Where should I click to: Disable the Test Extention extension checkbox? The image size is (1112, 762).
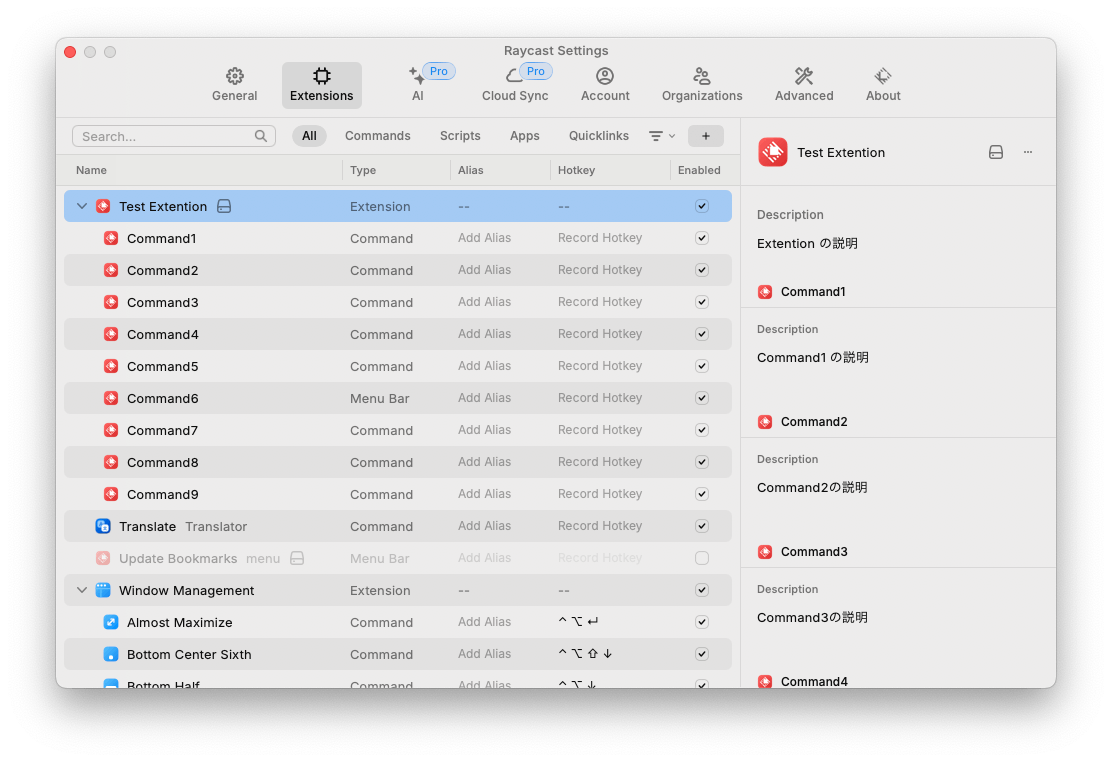[x=701, y=206]
